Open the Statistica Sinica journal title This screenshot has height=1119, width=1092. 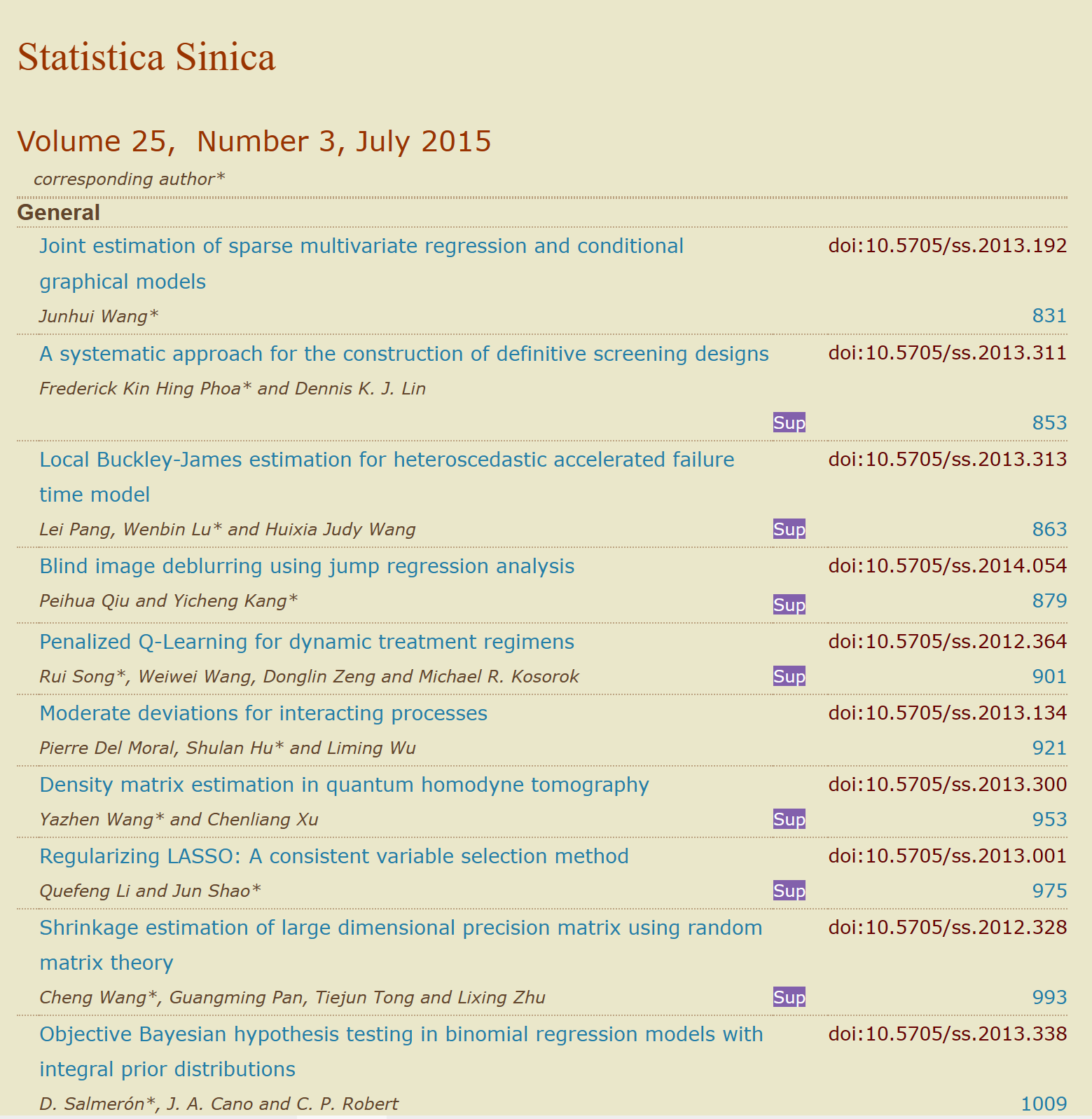tap(146, 57)
